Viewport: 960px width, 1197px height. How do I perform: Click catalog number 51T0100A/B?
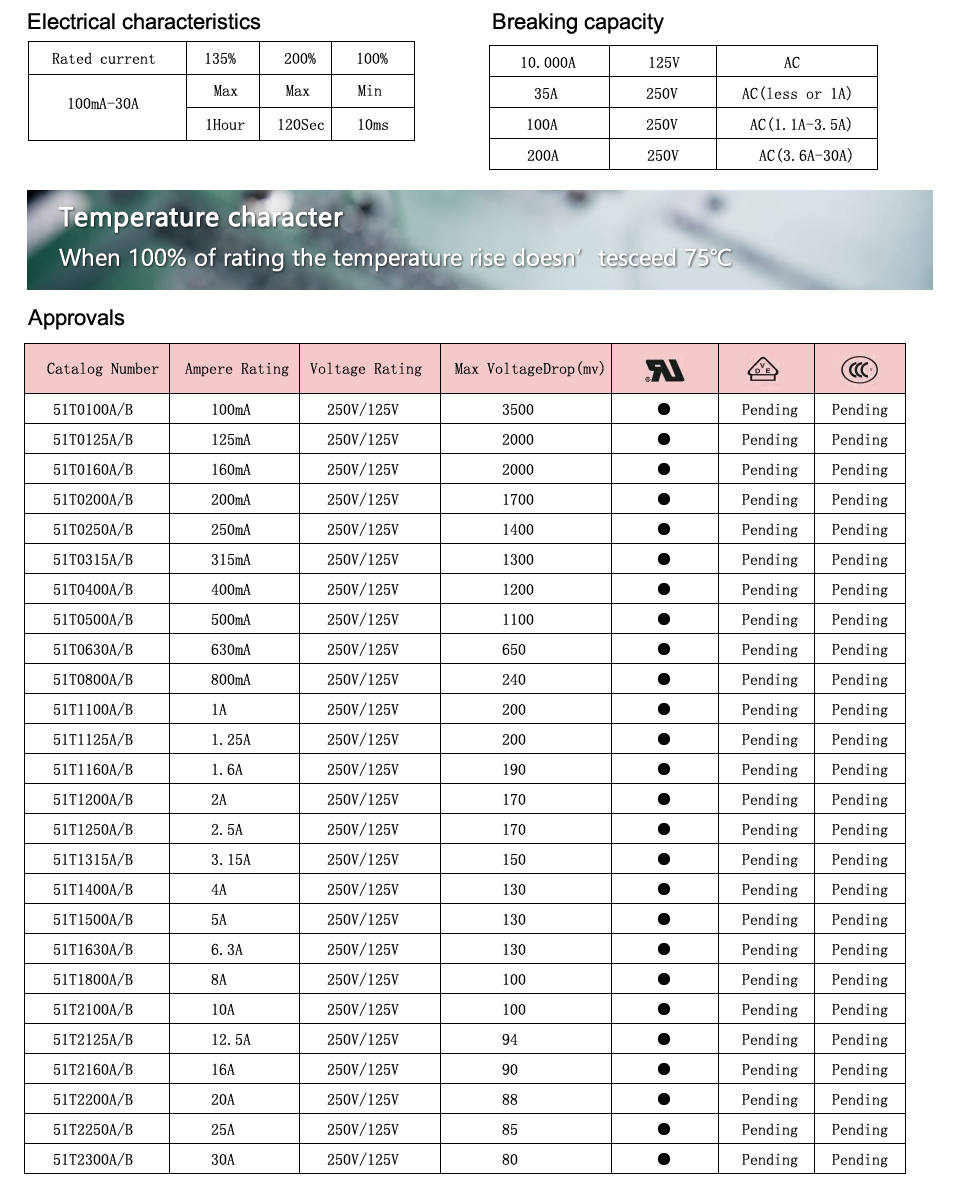pyautogui.click(x=93, y=410)
